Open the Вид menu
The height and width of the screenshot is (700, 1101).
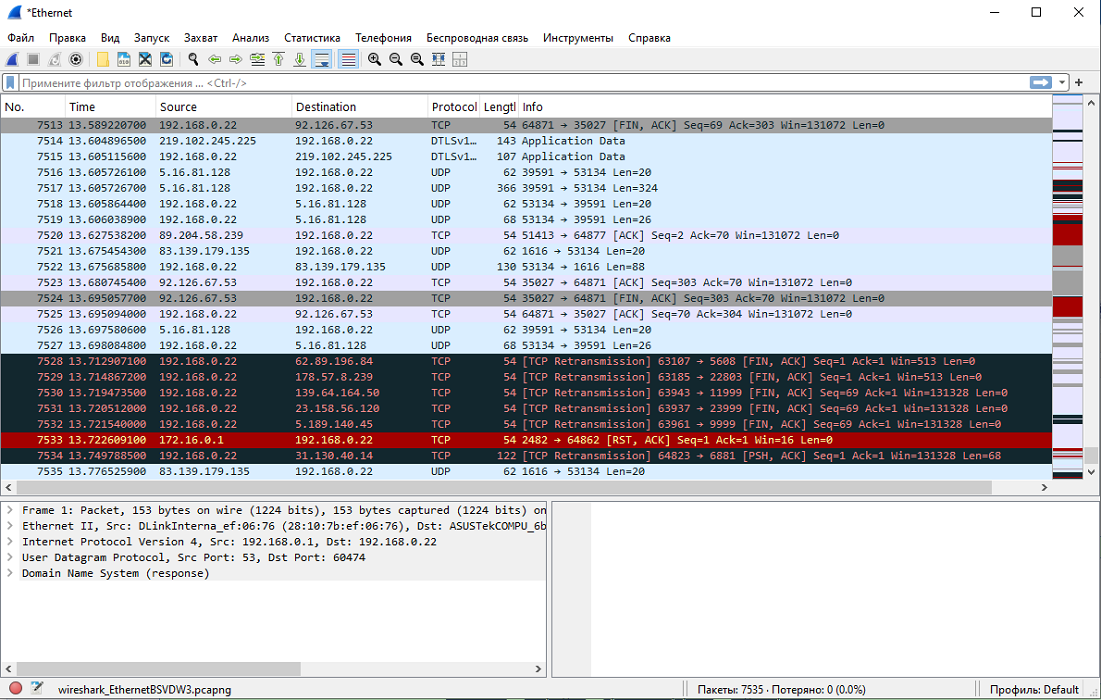point(110,38)
